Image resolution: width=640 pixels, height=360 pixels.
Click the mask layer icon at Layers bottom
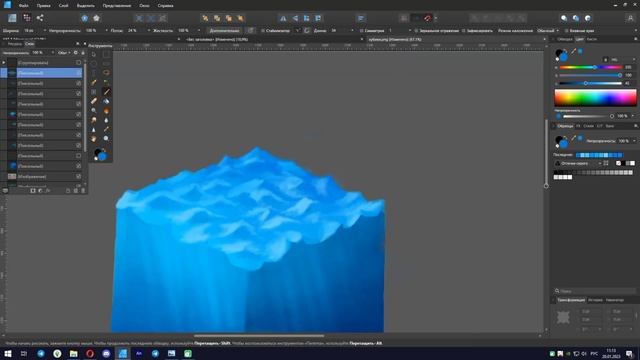[x=33, y=191]
